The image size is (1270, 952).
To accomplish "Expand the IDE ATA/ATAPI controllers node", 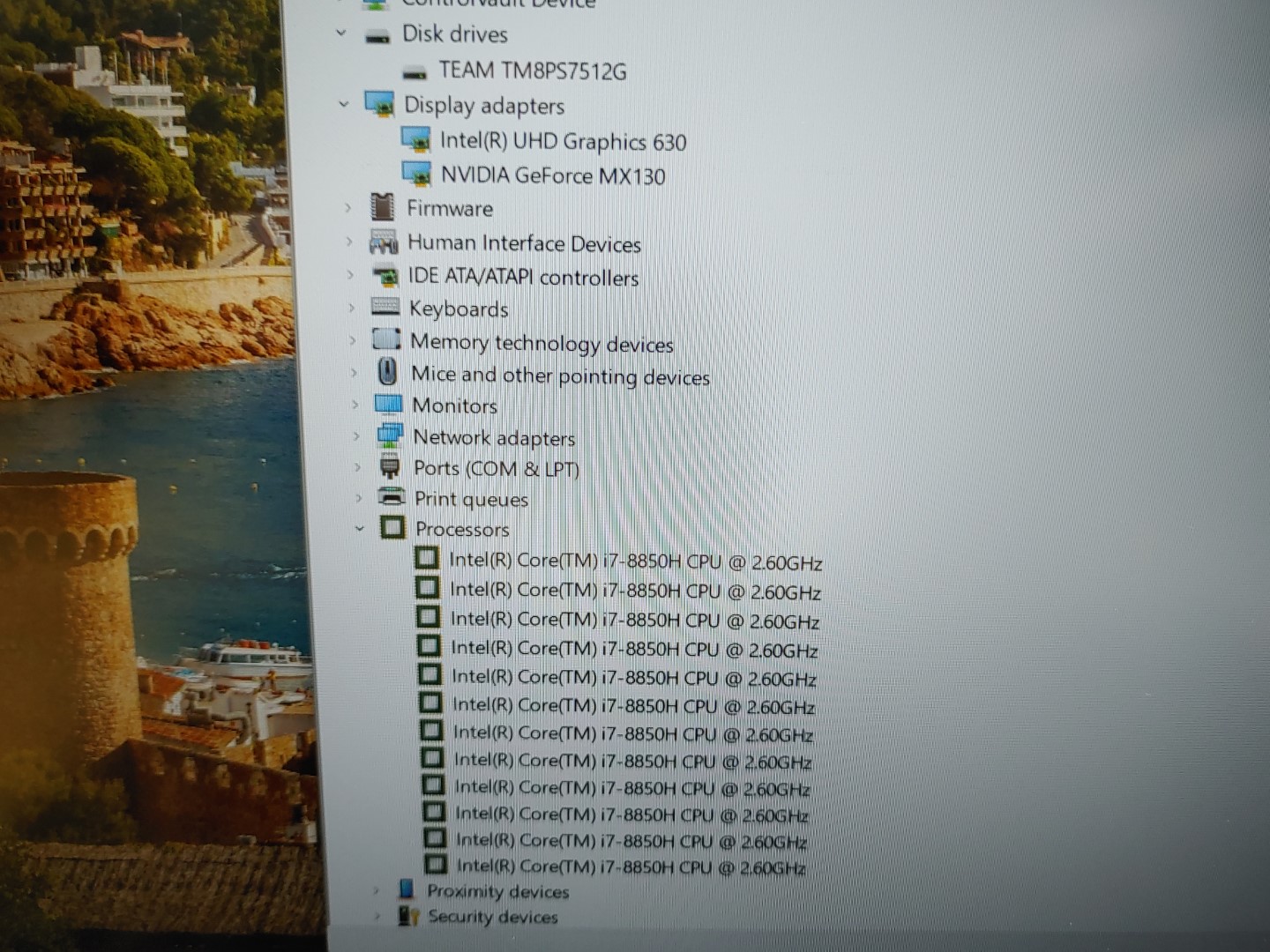I will click(351, 275).
